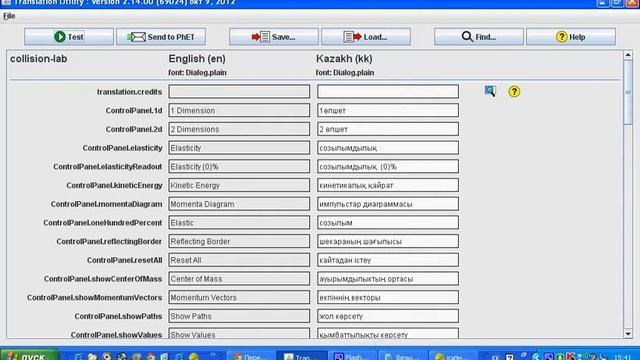The image size is (640, 360).
Task: Click English field 'Reset All'
Action: (x=239, y=260)
